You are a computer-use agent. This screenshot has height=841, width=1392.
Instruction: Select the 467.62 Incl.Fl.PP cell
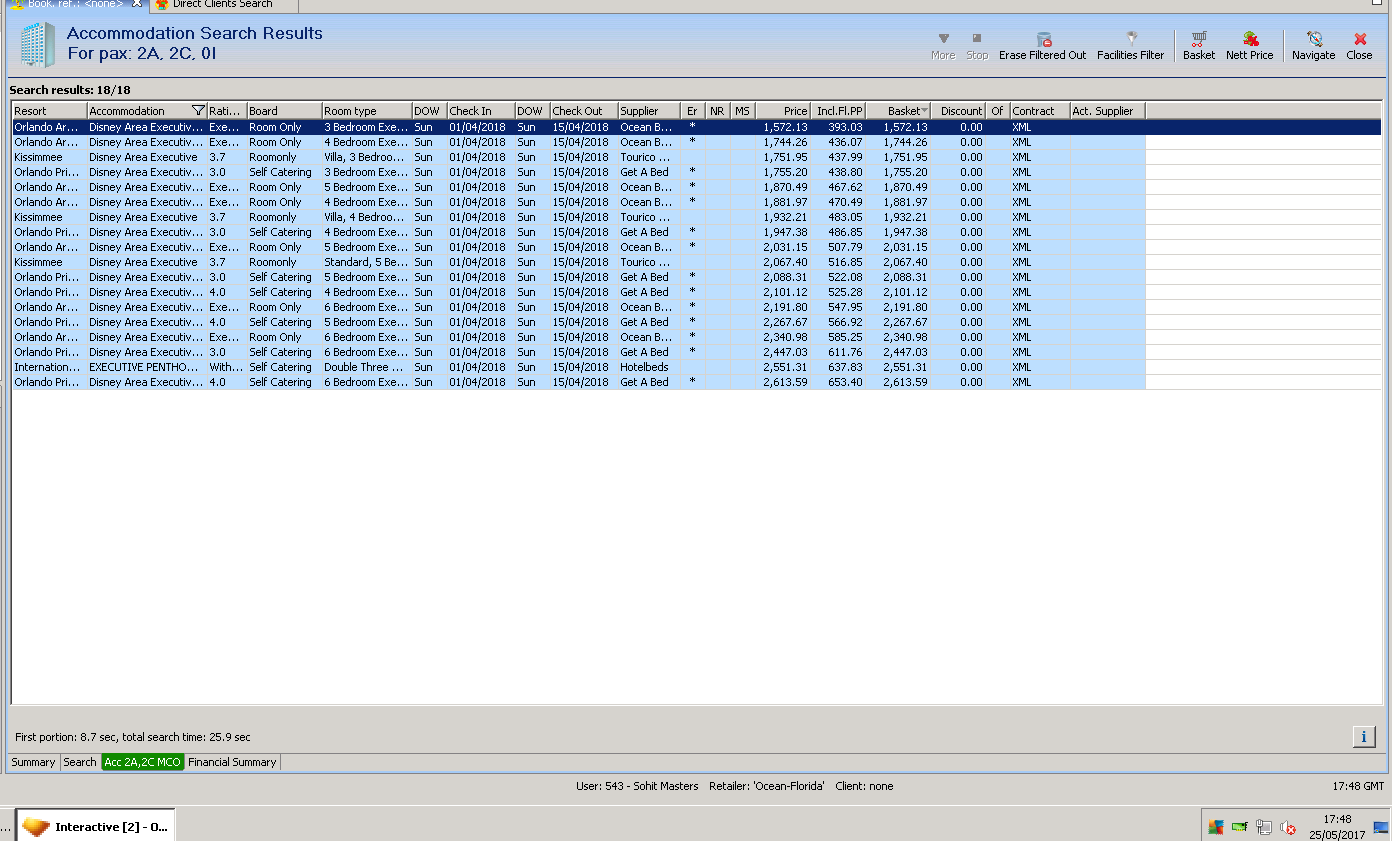838,187
